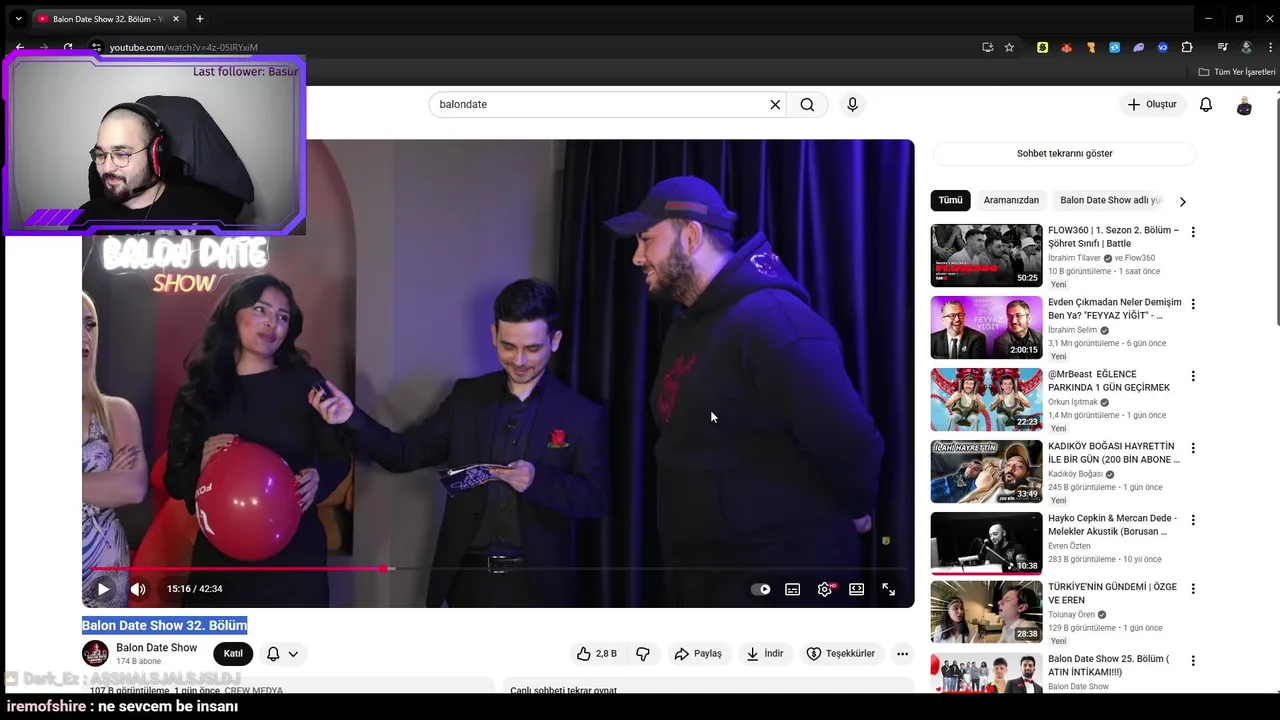Open subscription notification bell dropdown

tap(282, 654)
